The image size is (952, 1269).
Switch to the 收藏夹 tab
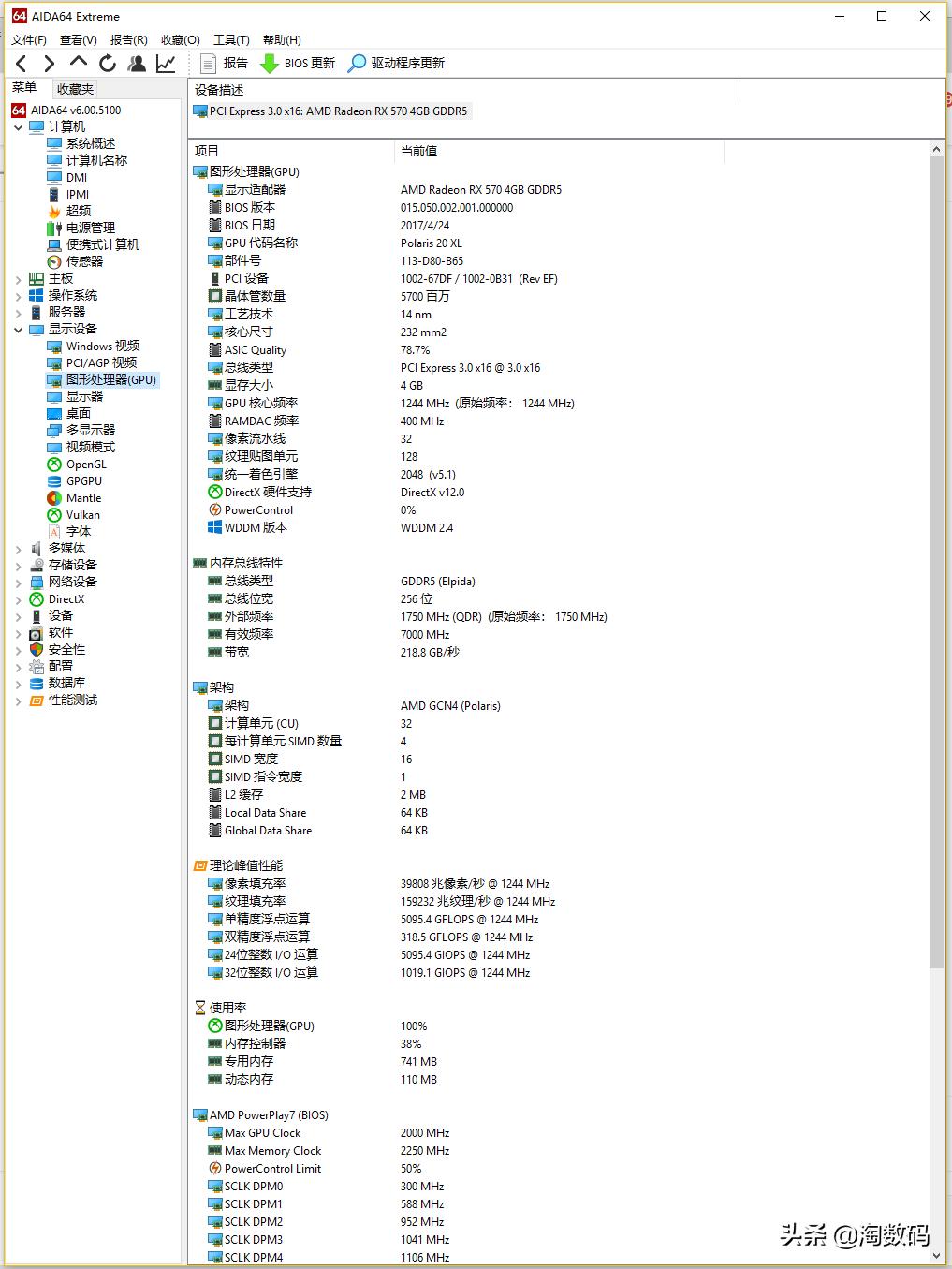tap(75, 88)
